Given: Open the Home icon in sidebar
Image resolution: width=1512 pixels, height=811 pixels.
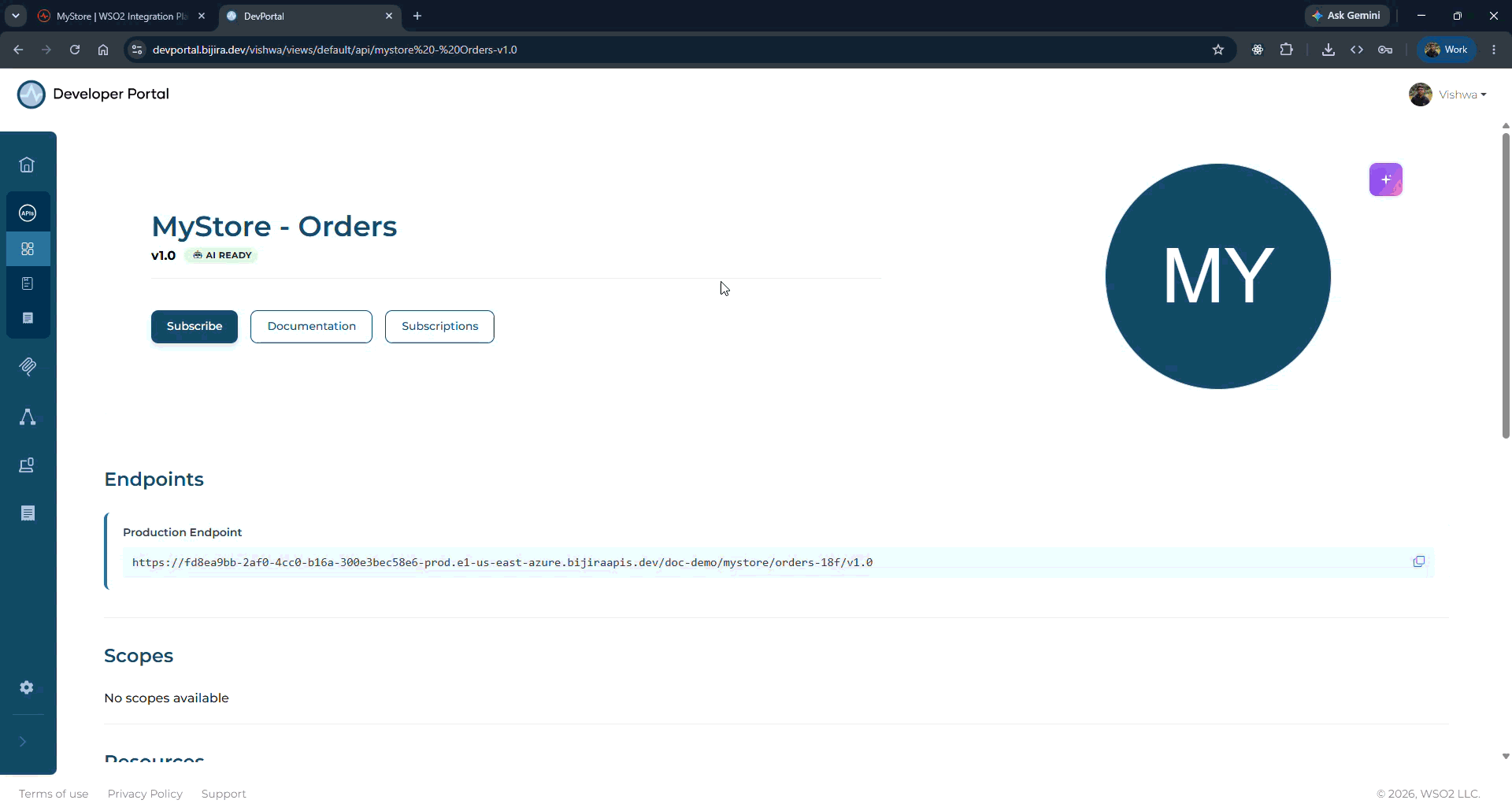Looking at the screenshot, I should coord(27,165).
